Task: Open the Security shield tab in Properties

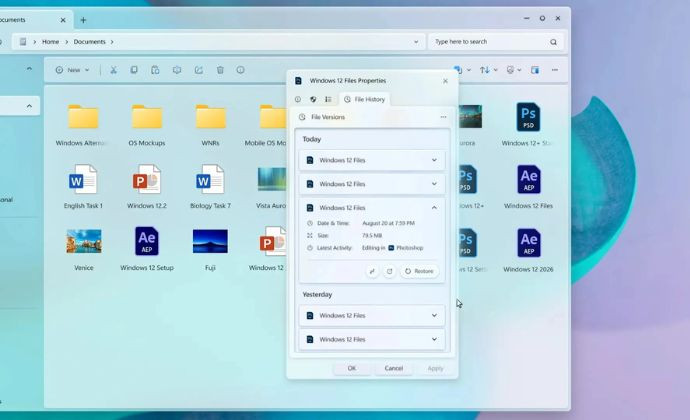Action: pos(313,99)
